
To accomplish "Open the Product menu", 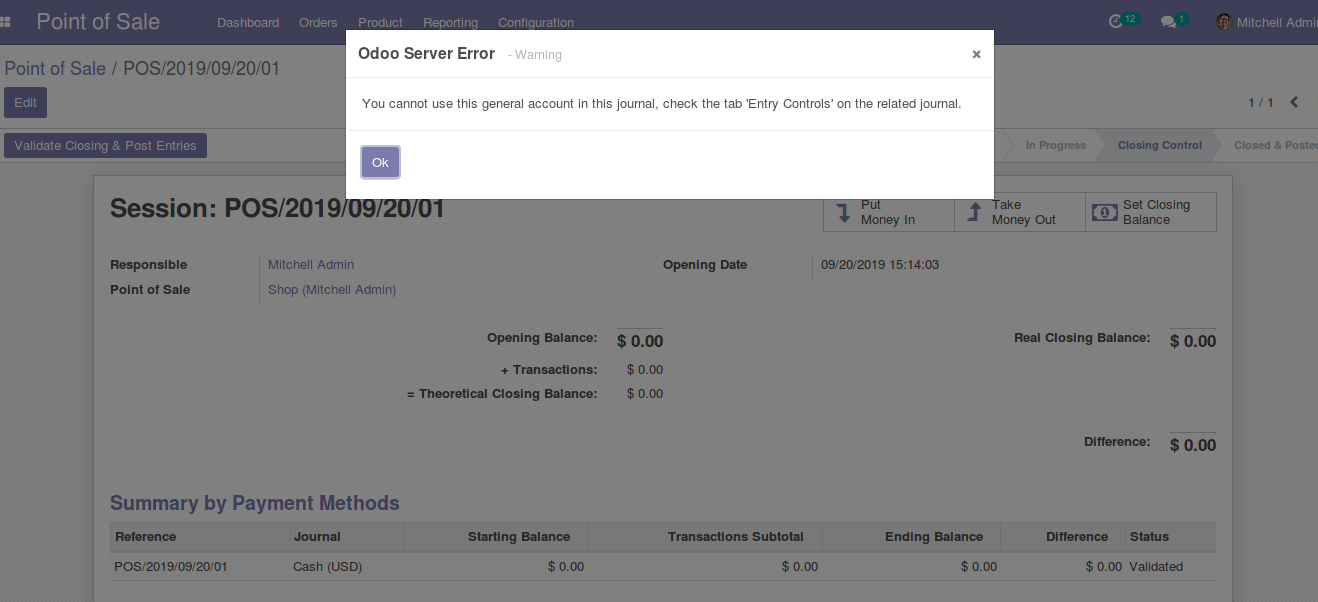I will click(380, 22).
